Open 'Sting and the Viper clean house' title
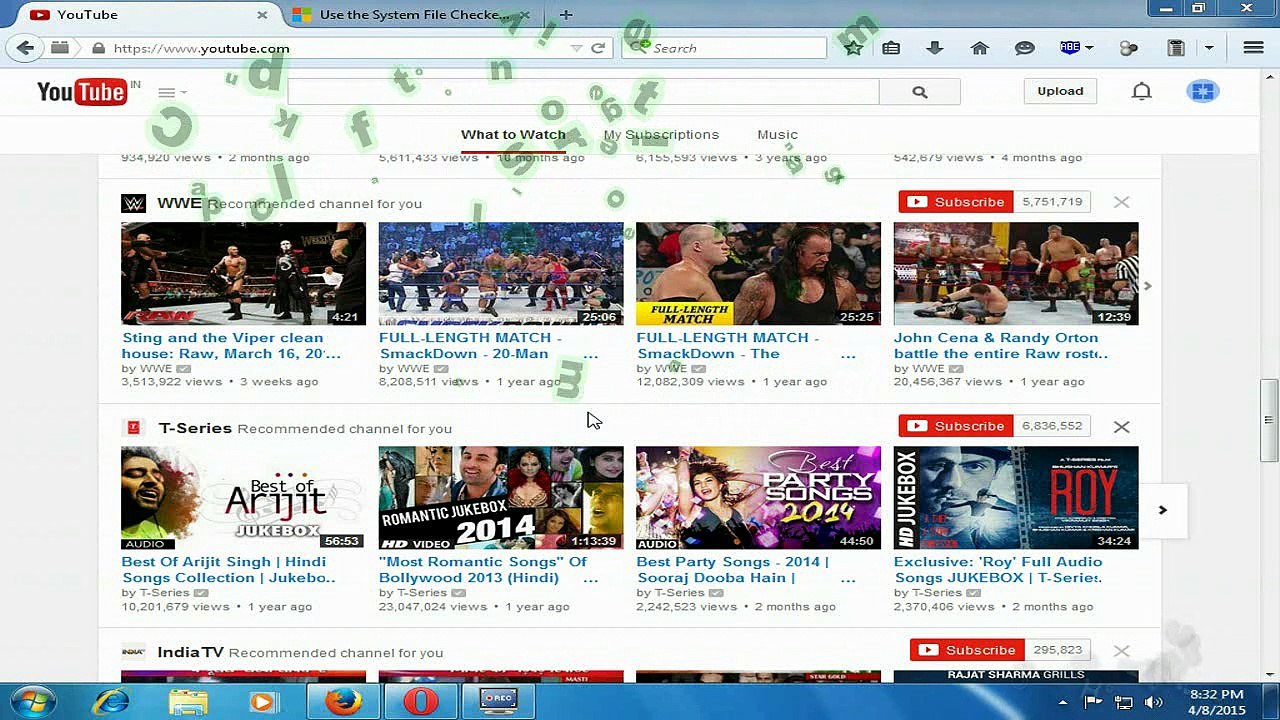Screen dimensions: 1280x720 pos(231,346)
